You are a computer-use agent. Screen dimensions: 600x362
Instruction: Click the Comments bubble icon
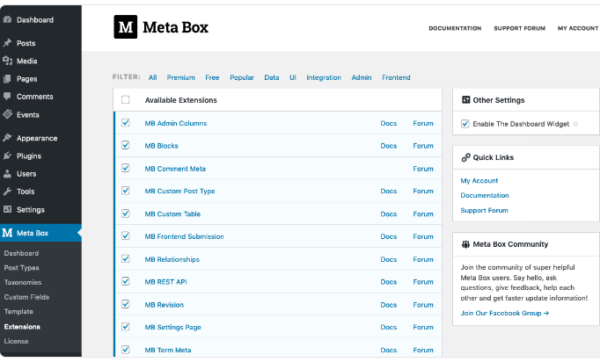[7, 96]
